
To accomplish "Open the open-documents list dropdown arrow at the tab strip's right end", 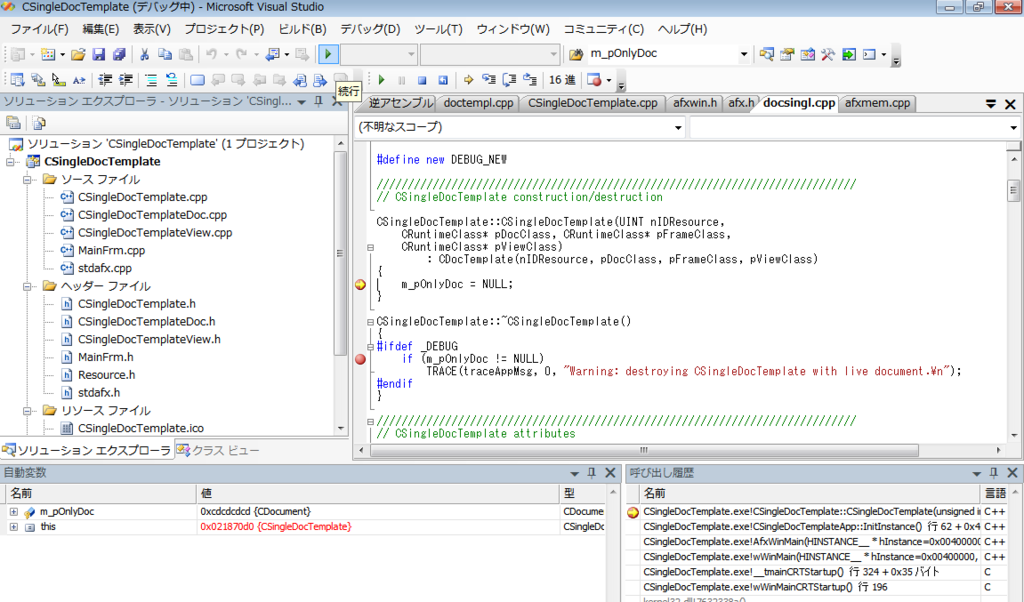I will click(991, 104).
